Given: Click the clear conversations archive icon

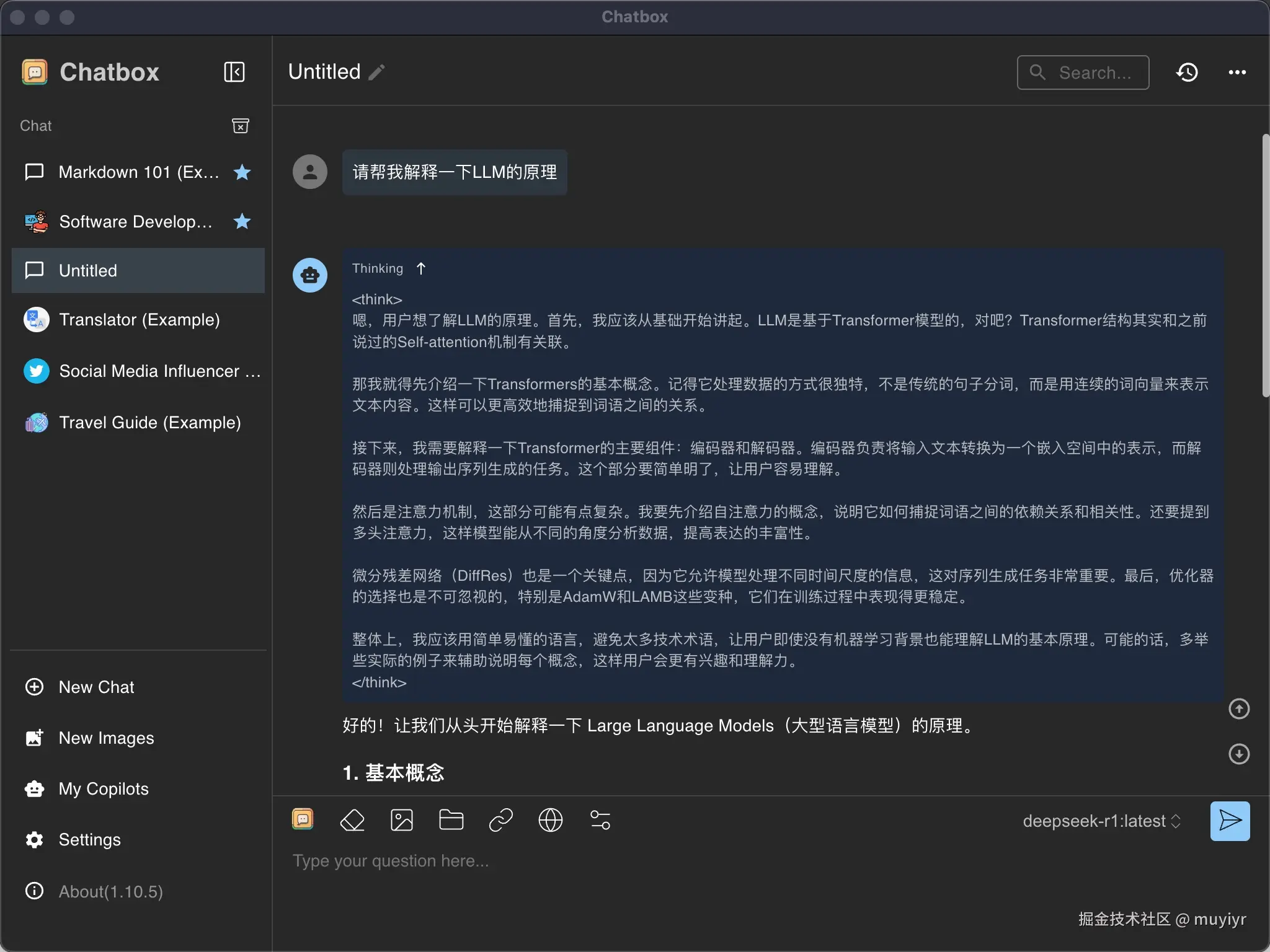Looking at the screenshot, I should click(x=240, y=126).
